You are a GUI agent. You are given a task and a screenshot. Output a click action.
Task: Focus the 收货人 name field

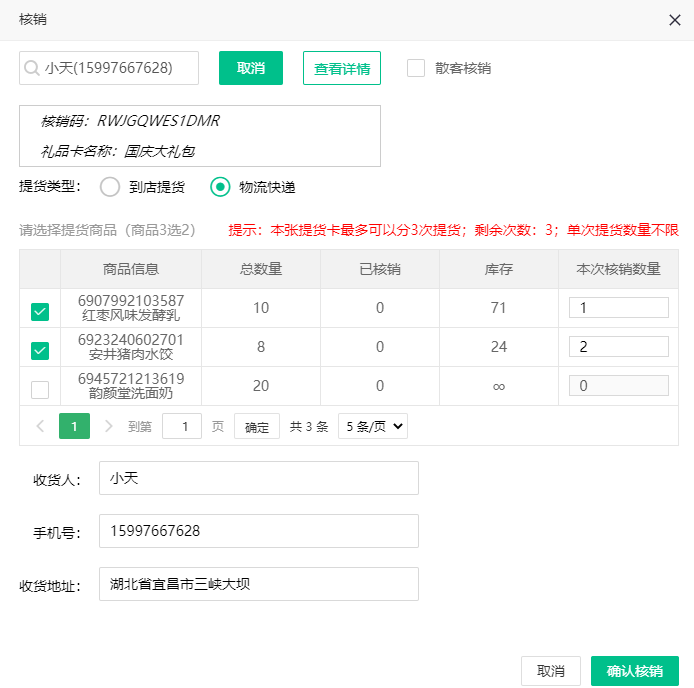pos(258,478)
